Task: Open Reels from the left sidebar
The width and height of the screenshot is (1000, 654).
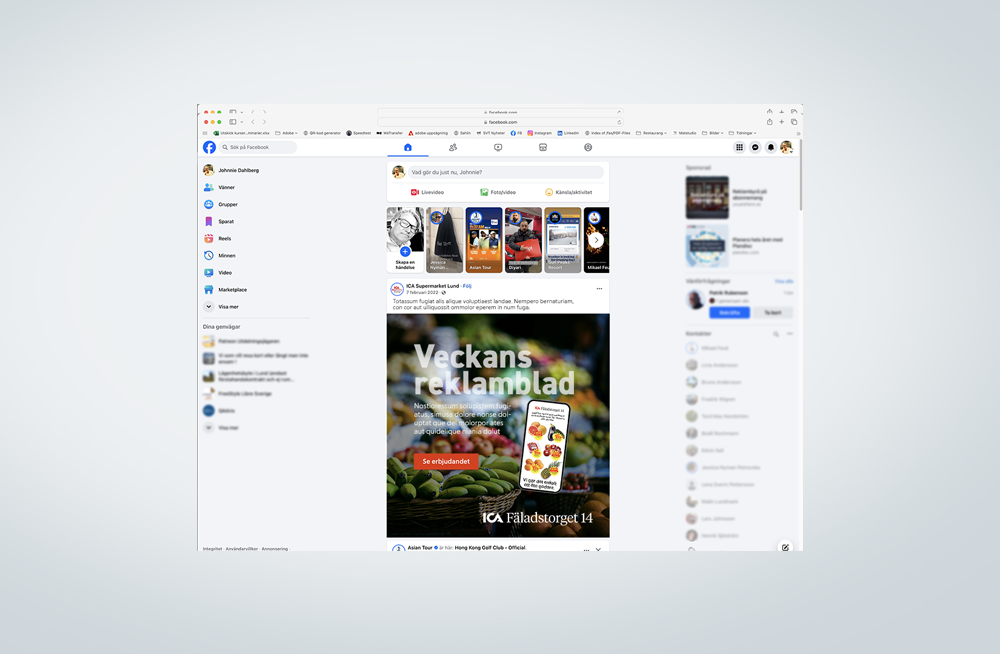Action: tap(224, 239)
